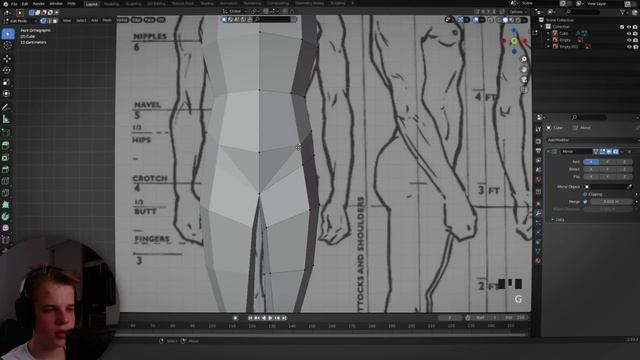Open the Output properties tab
Screen dimensions: 640x360
538,151
